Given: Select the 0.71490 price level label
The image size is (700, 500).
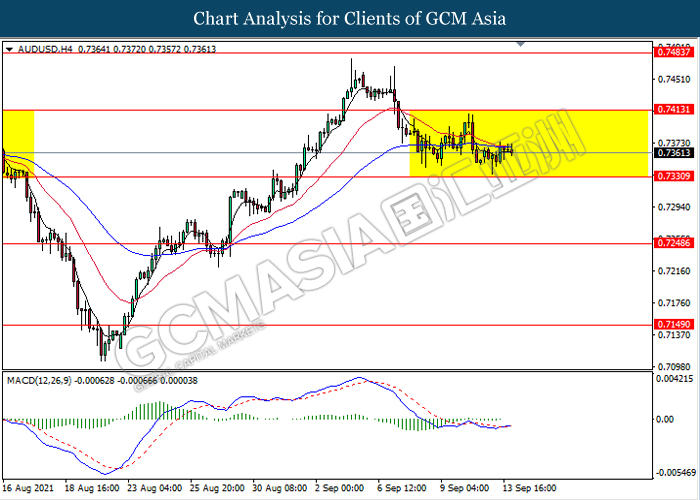Looking at the screenshot, I should point(673,325).
